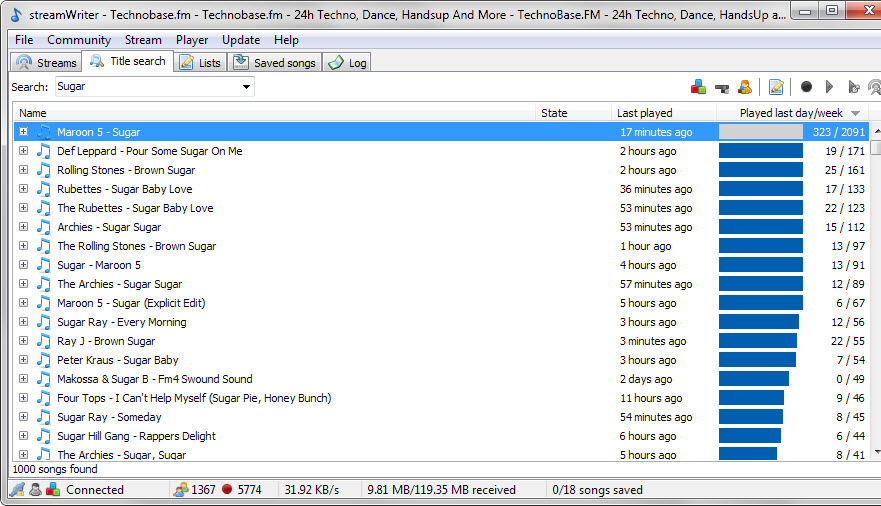This screenshot has height=506, width=881.
Task: Click the connection icon in status bar
Action: point(17,489)
